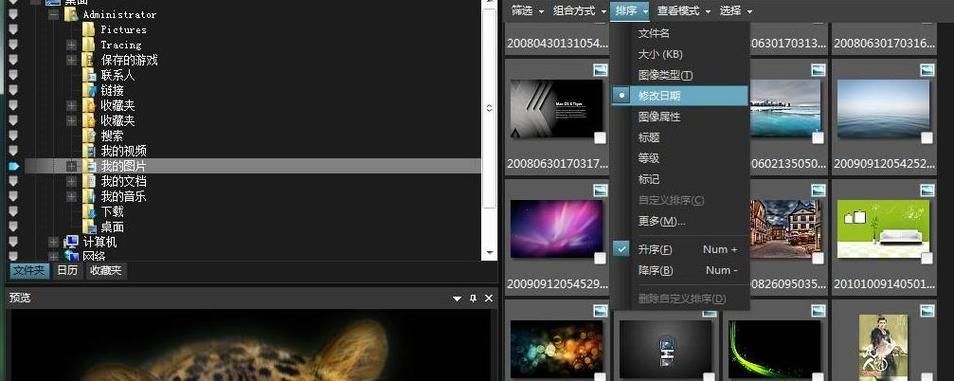Viewport: 954px width, 381px height.
Task: Click the 下载 folder icon
Action: point(89,211)
